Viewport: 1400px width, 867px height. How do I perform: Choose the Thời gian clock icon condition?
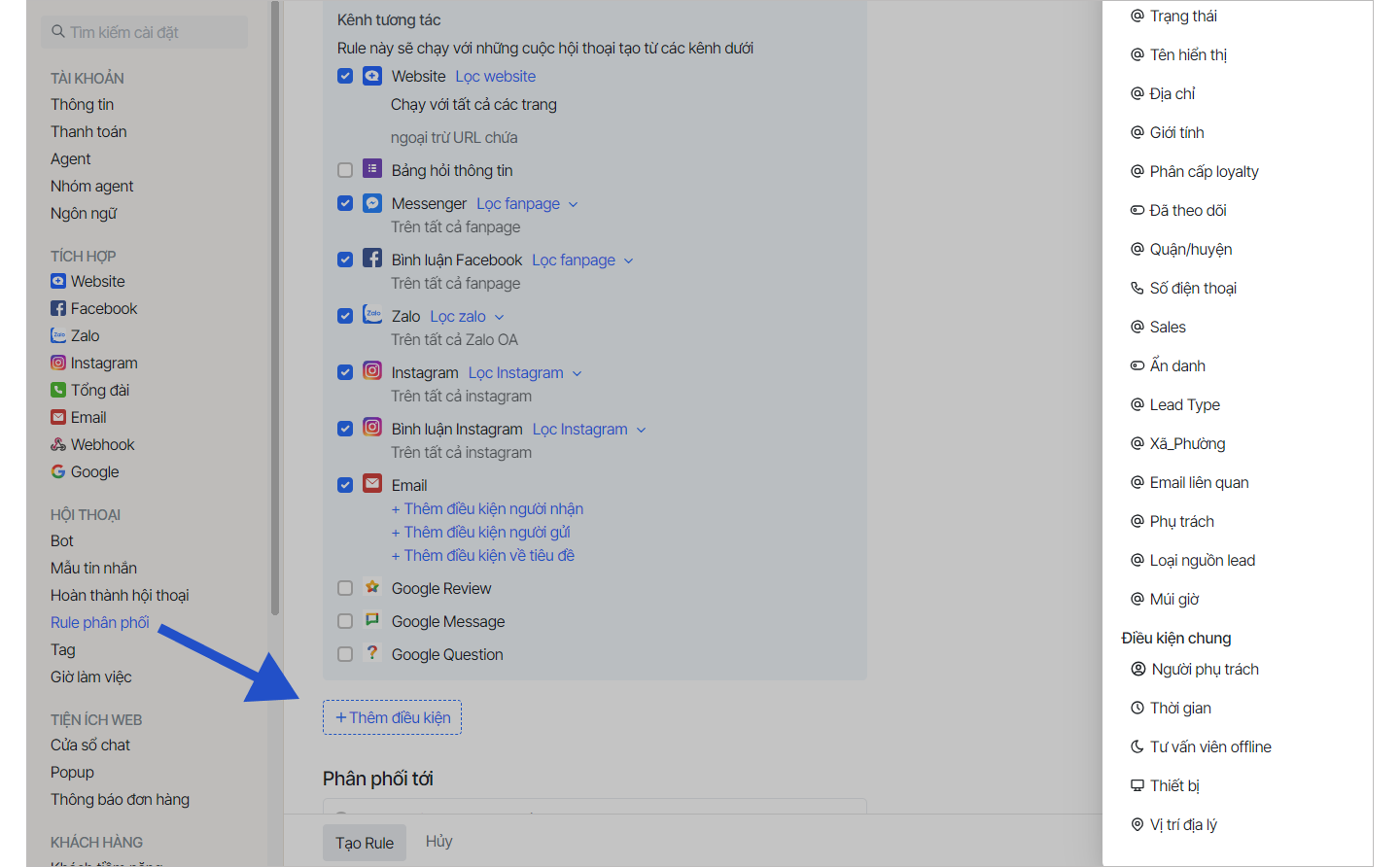[x=1137, y=709]
